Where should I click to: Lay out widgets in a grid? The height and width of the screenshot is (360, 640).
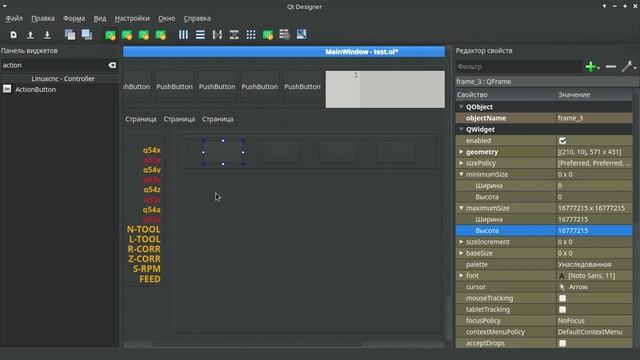(251, 35)
